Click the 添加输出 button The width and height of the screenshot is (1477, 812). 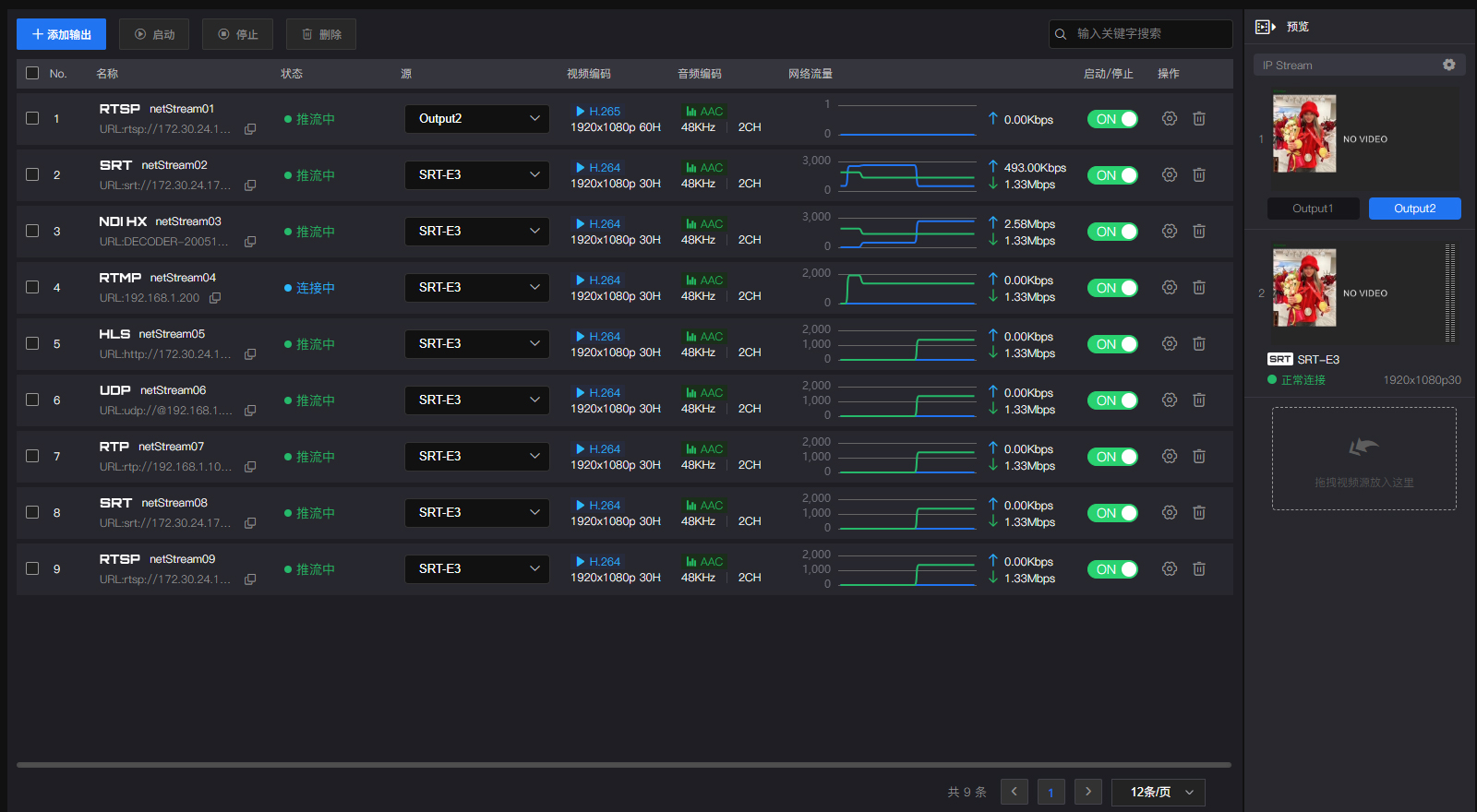61,34
